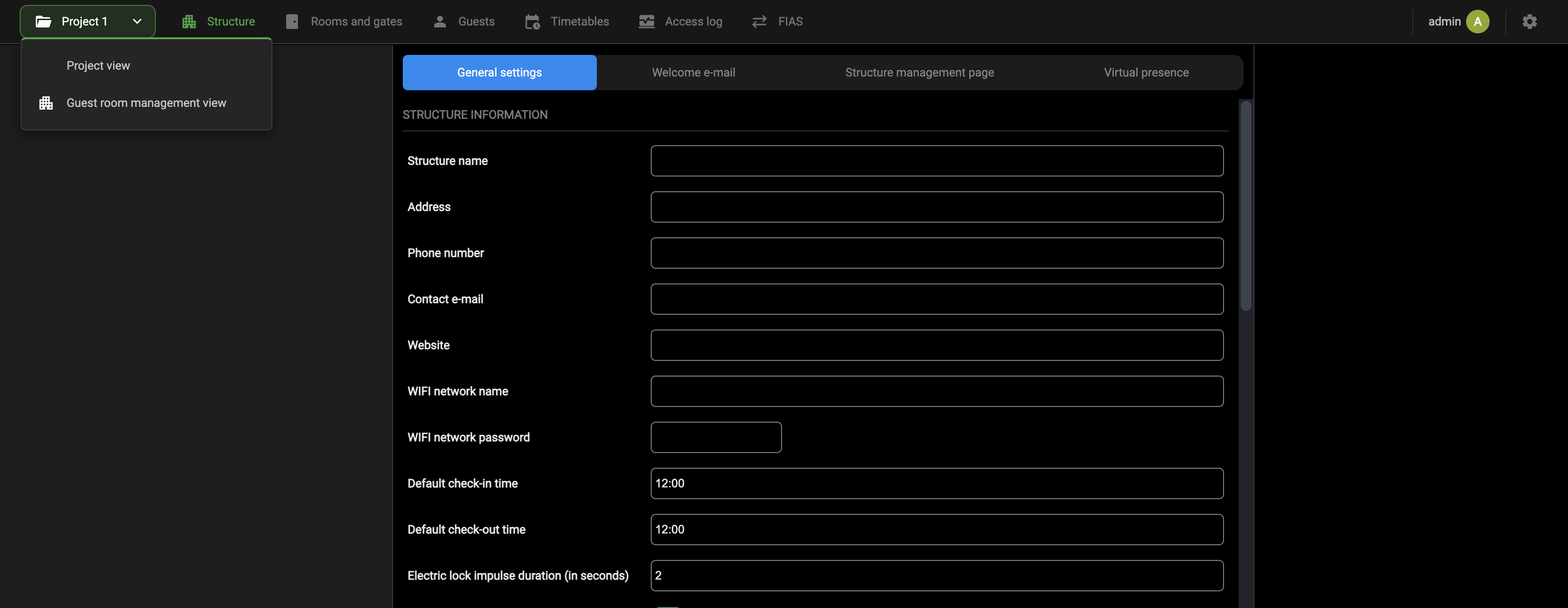1568x608 pixels.
Task: Click the Default check-out time field
Action: tap(937, 530)
